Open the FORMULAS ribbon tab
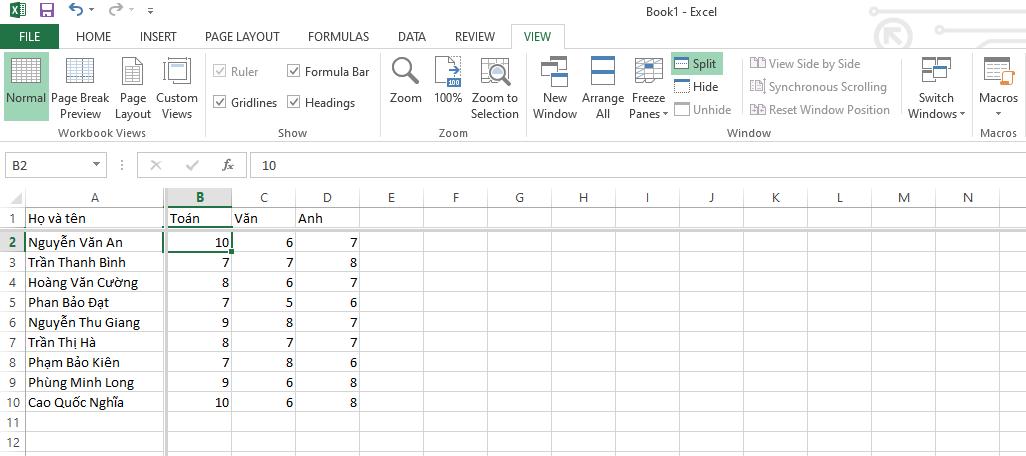This screenshot has height=456, width=1026. click(x=338, y=37)
